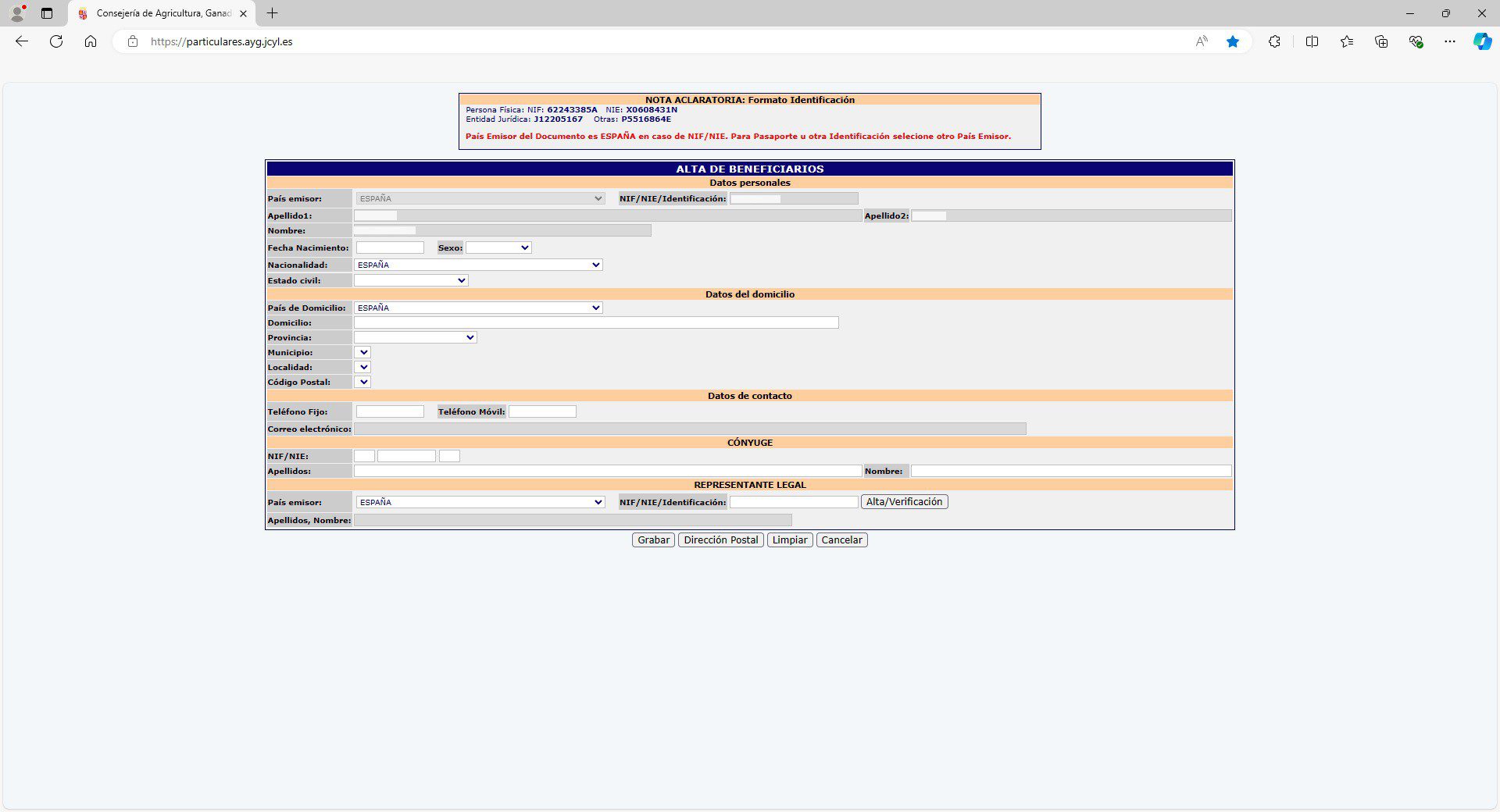Open the Localidad dropdown
The width and height of the screenshot is (1500, 812).
point(362,367)
